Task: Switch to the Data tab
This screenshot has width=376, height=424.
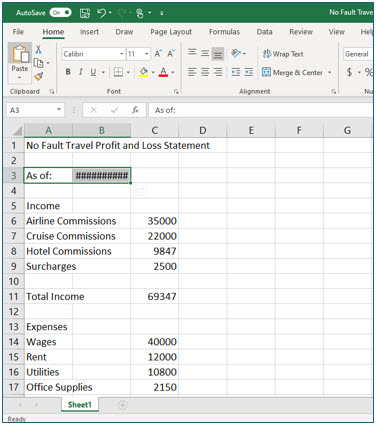Action: pos(264,32)
